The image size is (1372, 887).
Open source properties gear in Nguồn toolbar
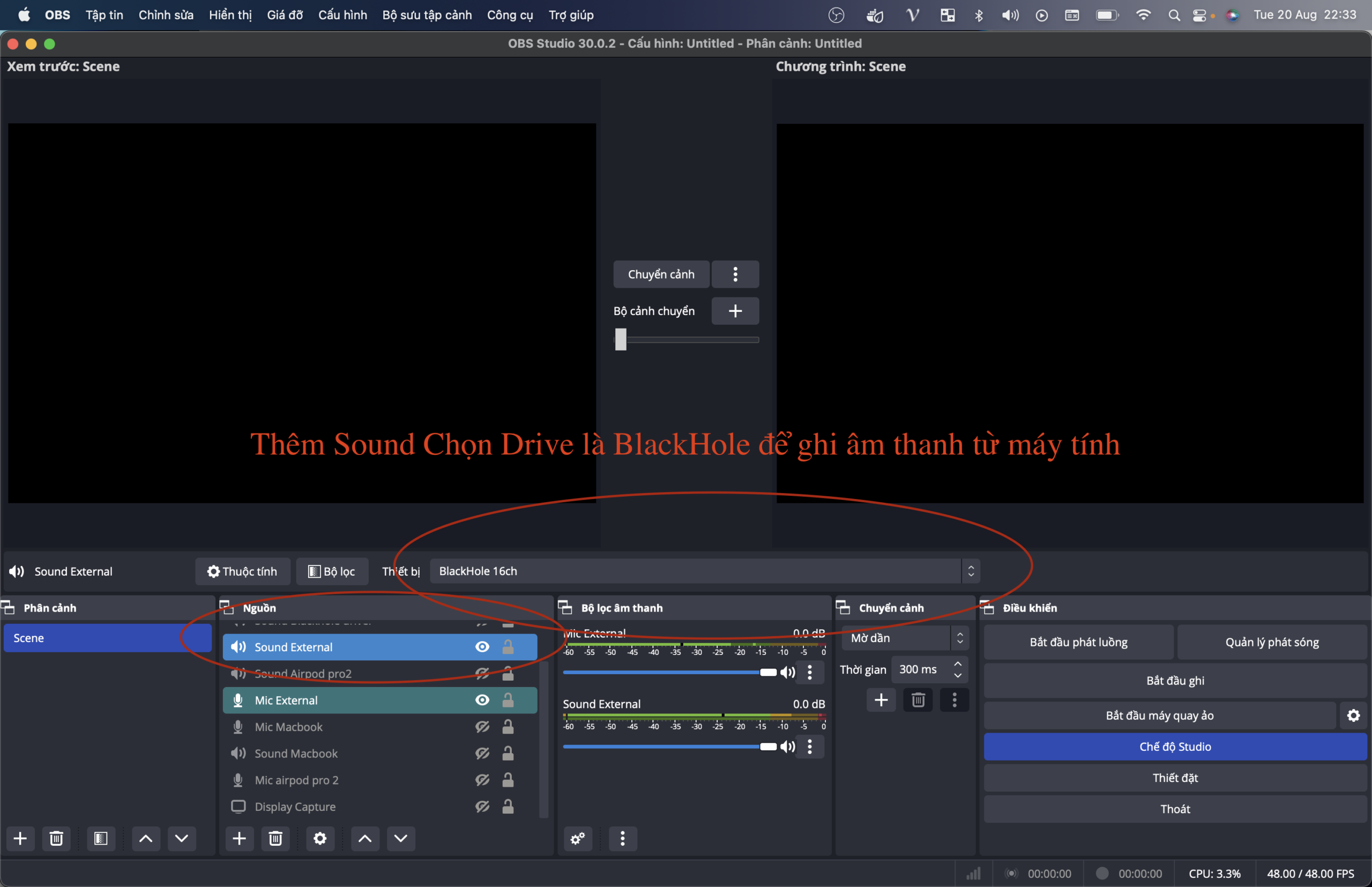[320, 839]
